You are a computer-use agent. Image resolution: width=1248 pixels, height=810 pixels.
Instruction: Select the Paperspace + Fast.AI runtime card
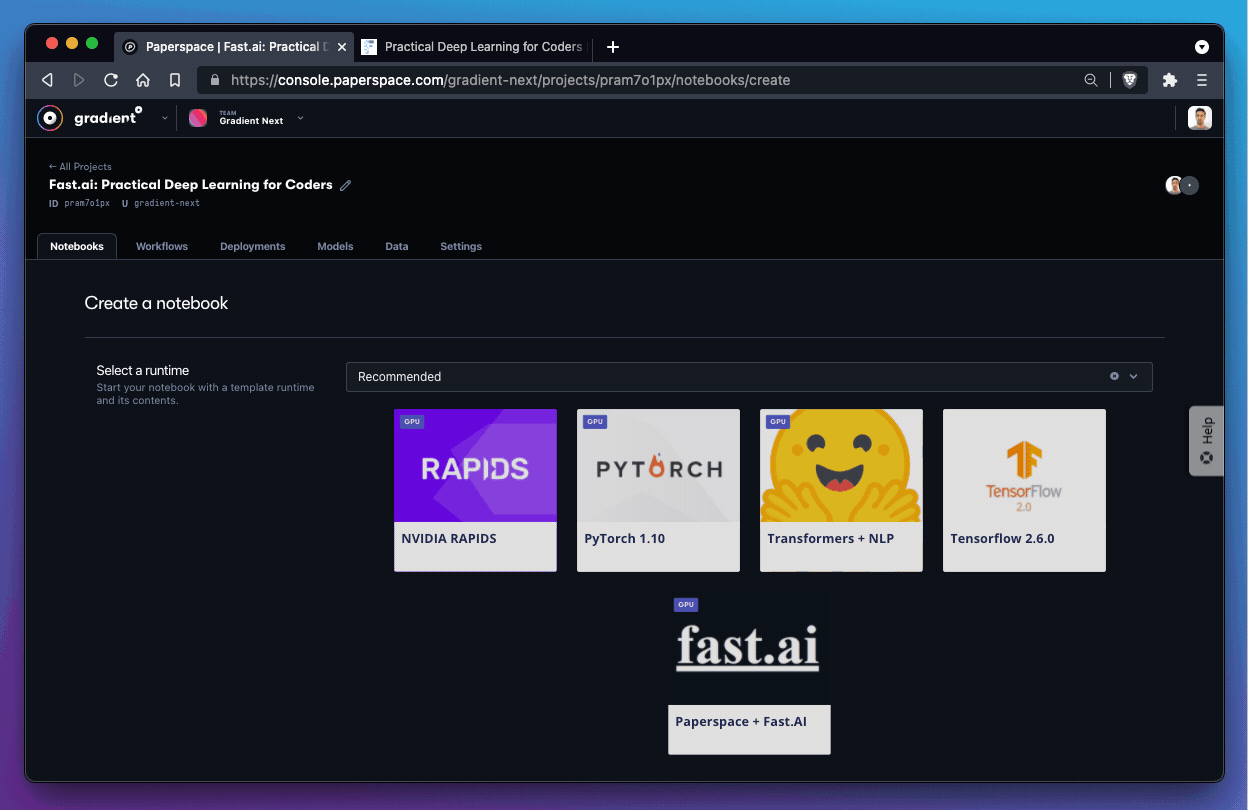point(749,673)
